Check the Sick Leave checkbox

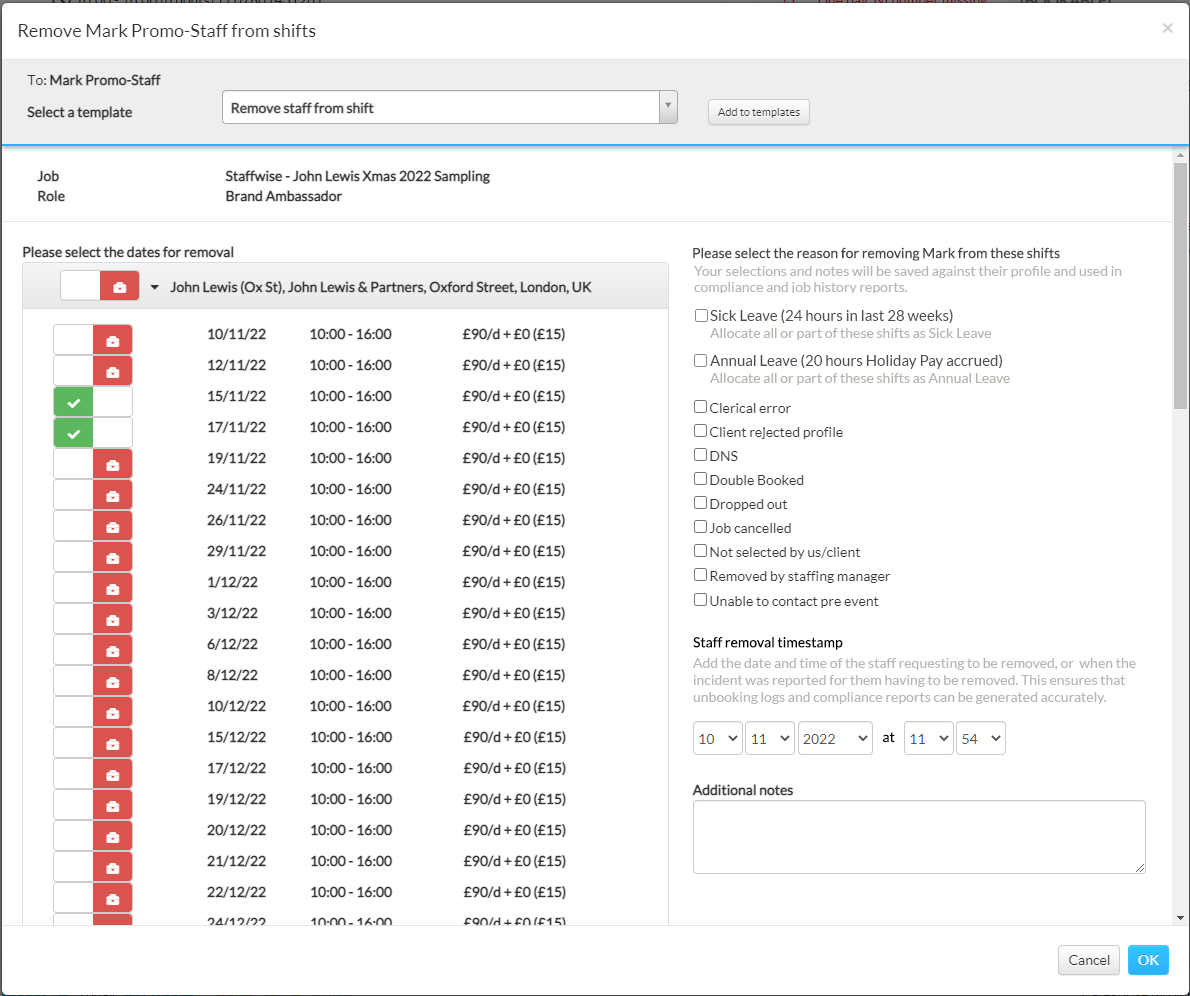701,316
